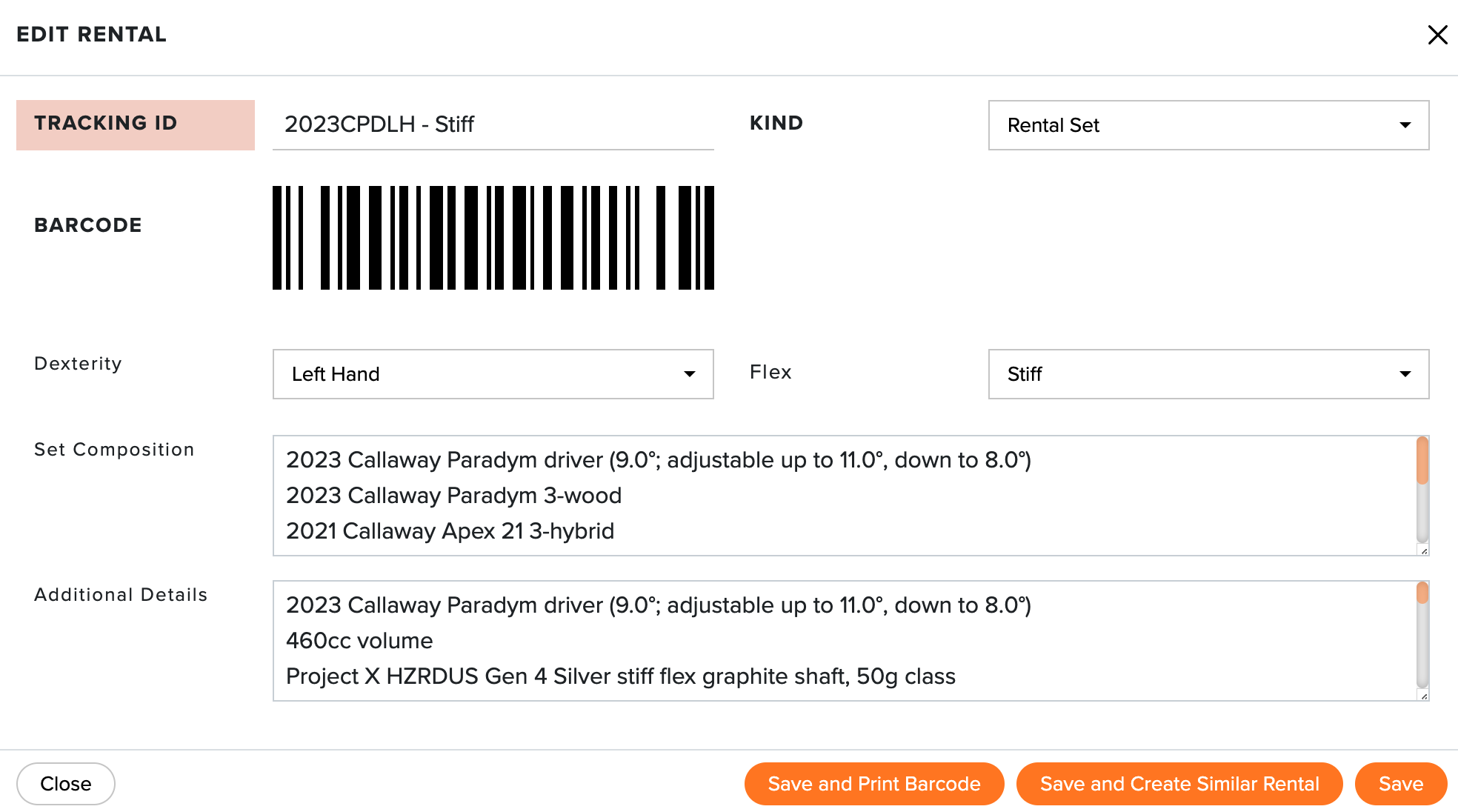The width and height of the screenshot is (1458, 812).
Task: Open the Kind dropdown showing Rental Set
Action: pyautogui.click(x=1208, y=125)
